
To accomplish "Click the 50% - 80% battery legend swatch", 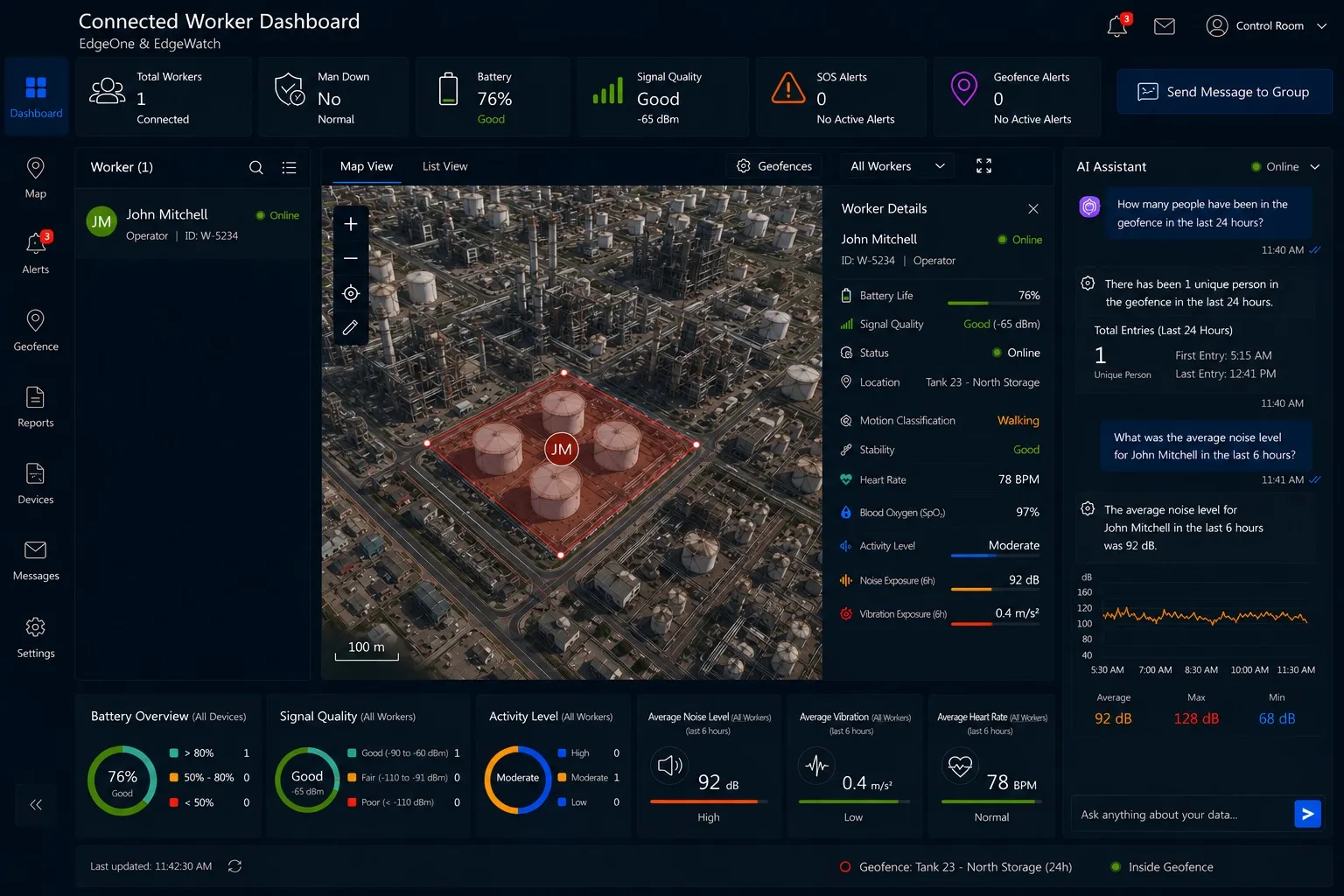I will (x=174, y=778).
